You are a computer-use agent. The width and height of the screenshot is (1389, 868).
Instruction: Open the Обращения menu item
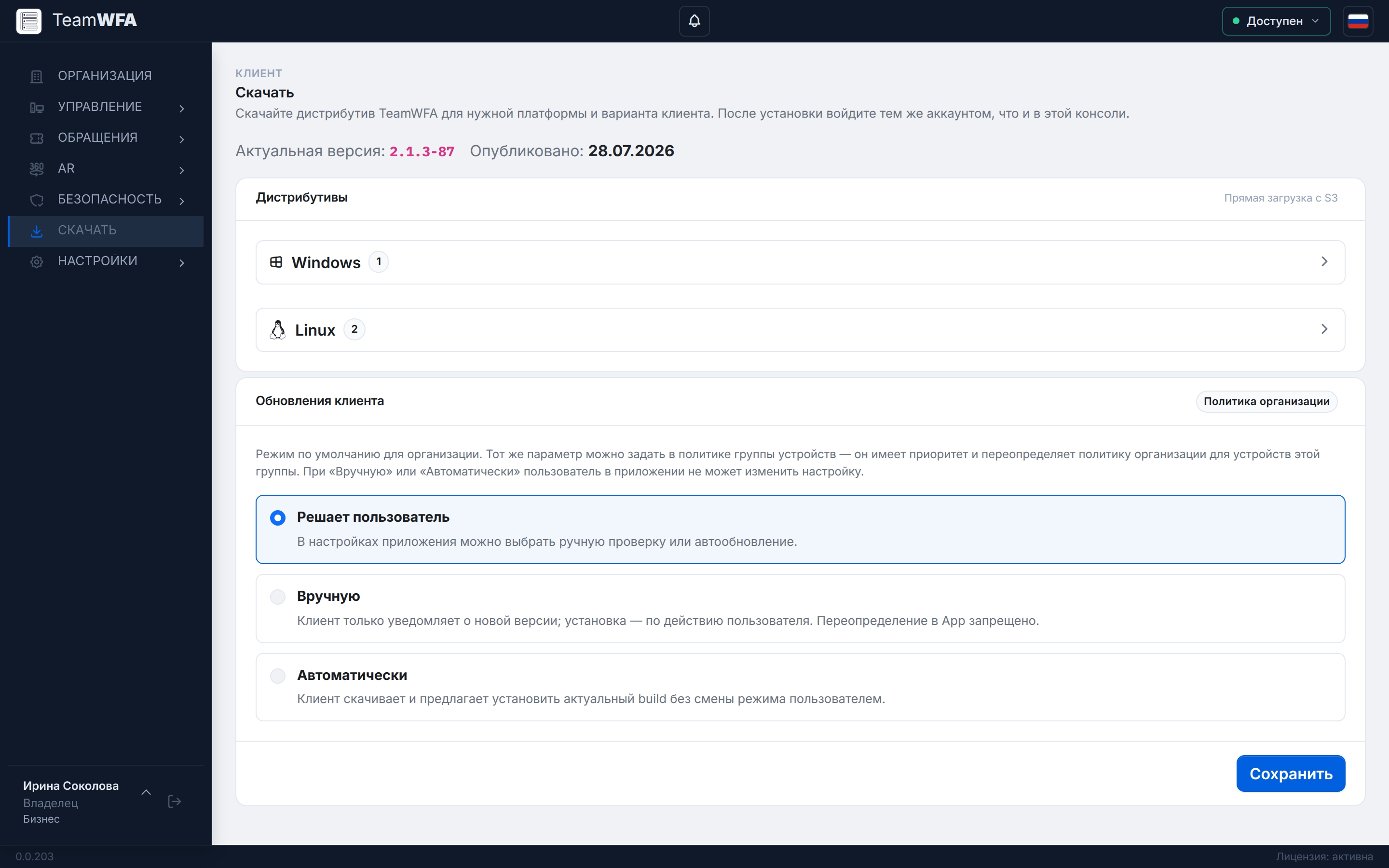[106, 138]
